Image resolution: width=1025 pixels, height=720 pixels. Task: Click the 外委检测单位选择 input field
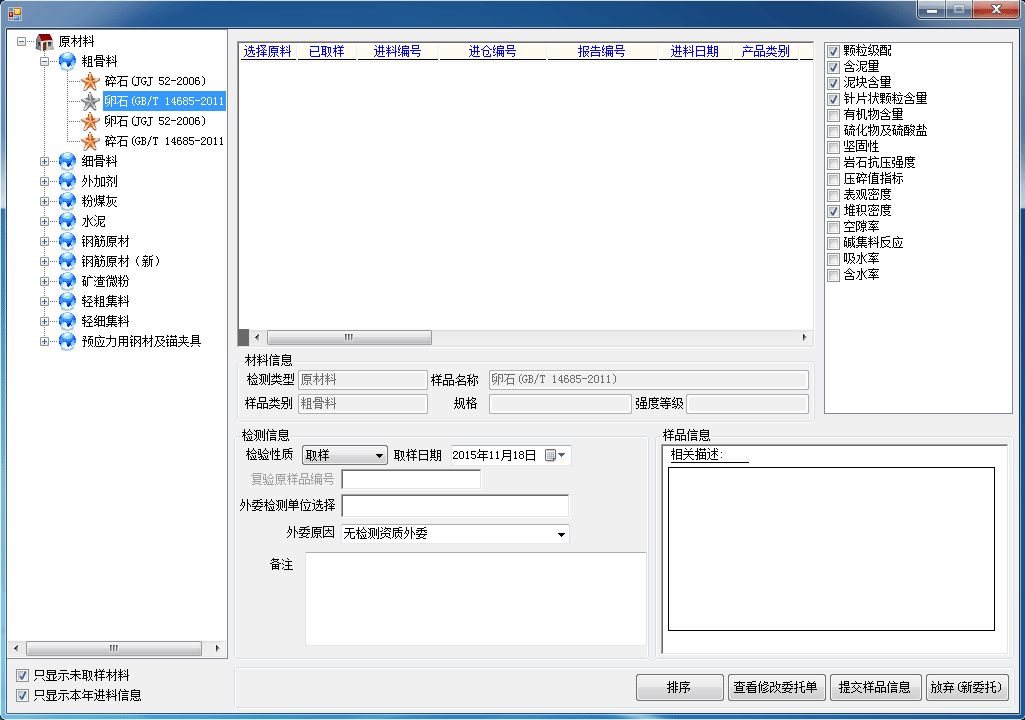[x=455, y=506]
